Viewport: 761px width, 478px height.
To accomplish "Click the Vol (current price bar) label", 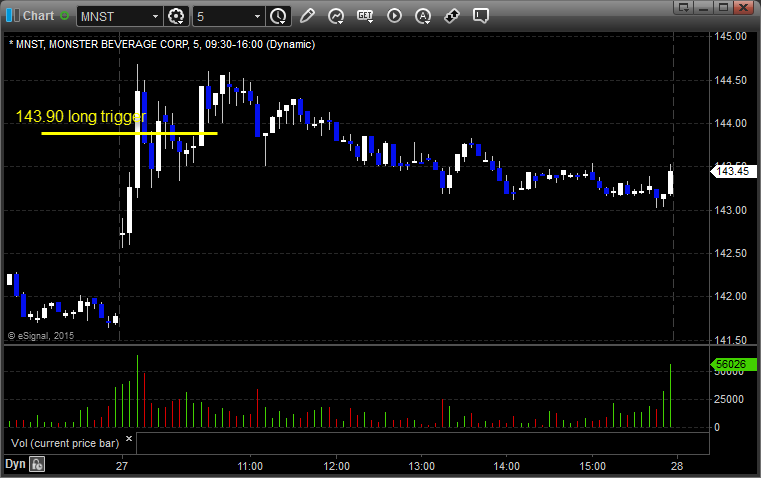I will click(65, 443).
